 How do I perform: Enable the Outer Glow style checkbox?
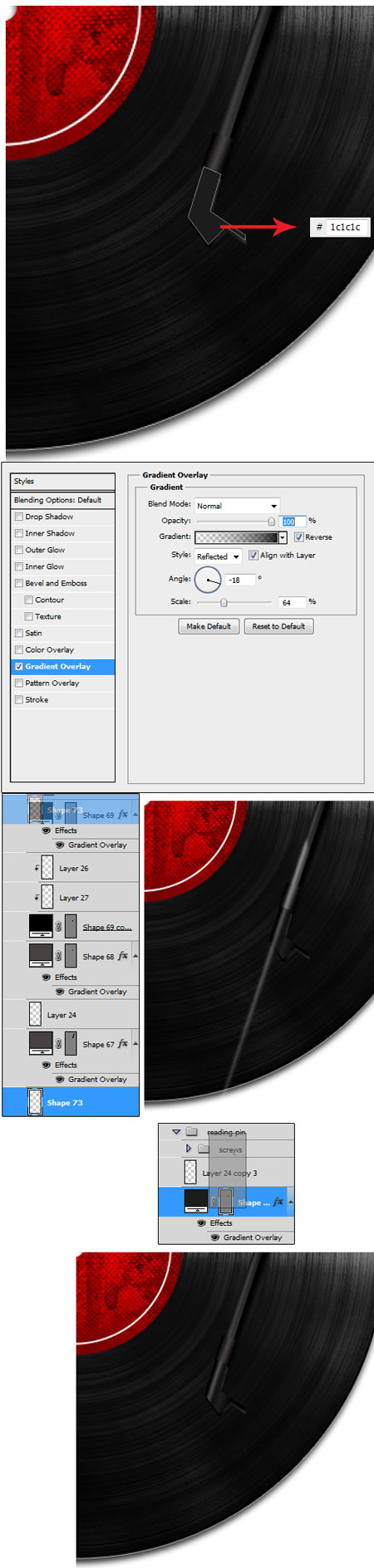point(18,550)
